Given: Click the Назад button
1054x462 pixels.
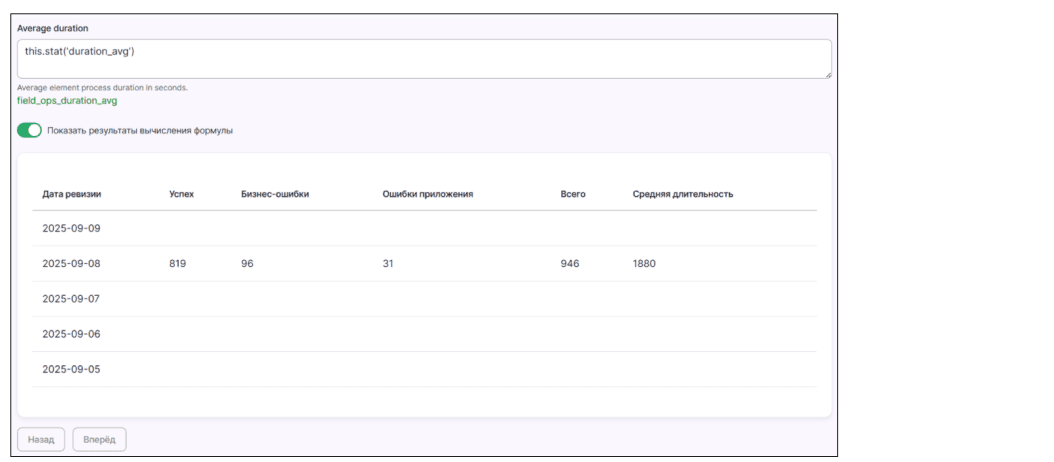Looking at the screenshot, I should pyautogui.click(x=41, y=439).
